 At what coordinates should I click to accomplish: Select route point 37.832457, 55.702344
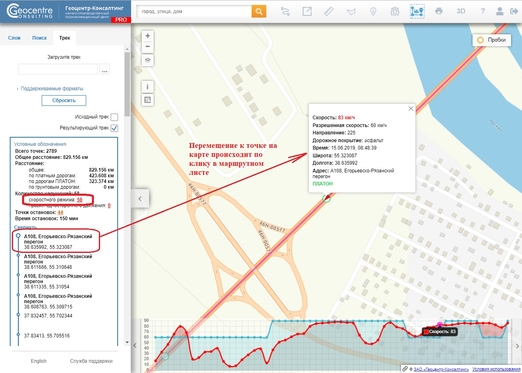pos(48,316)
